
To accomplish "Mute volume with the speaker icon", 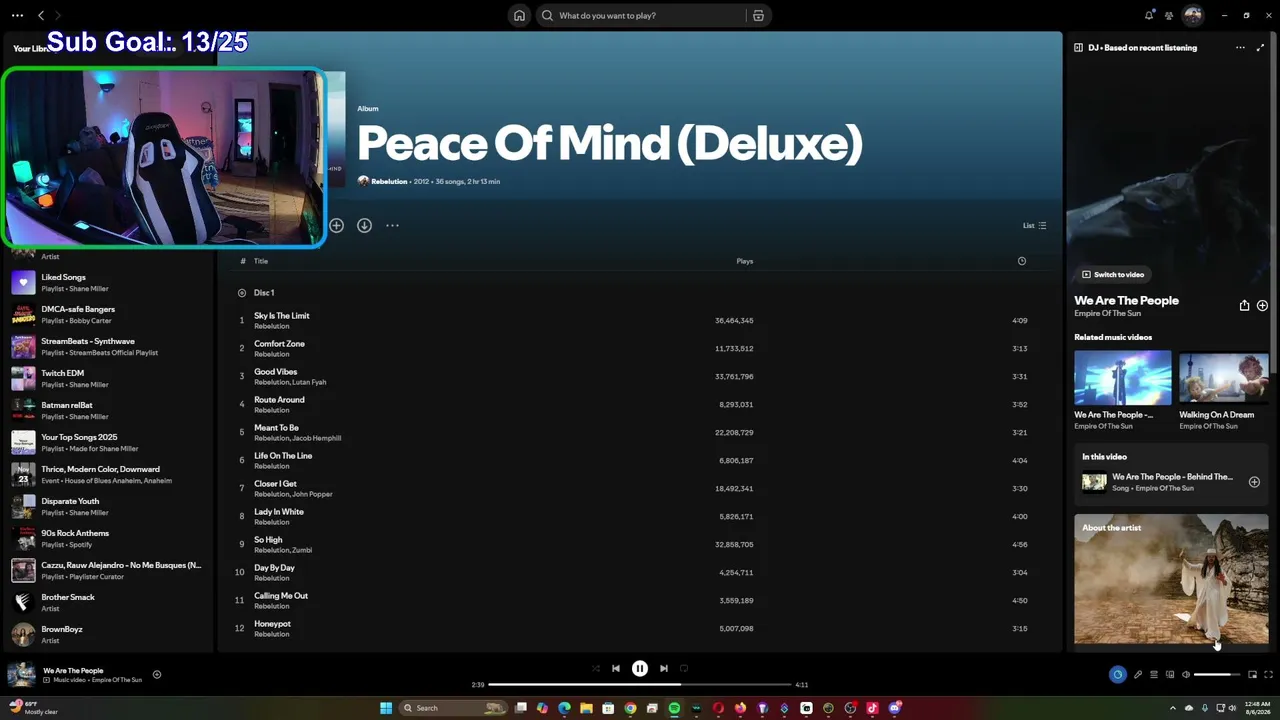I will tap(1186, 675).
